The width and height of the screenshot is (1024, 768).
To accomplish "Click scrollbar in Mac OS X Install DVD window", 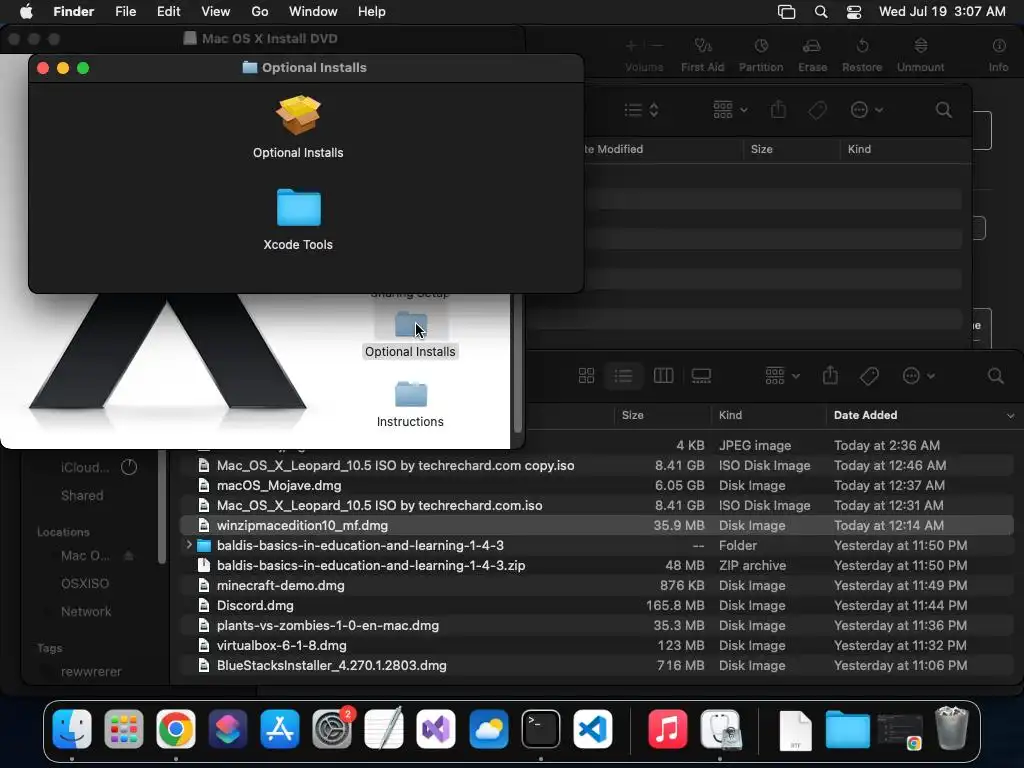I will coord(518,362).
